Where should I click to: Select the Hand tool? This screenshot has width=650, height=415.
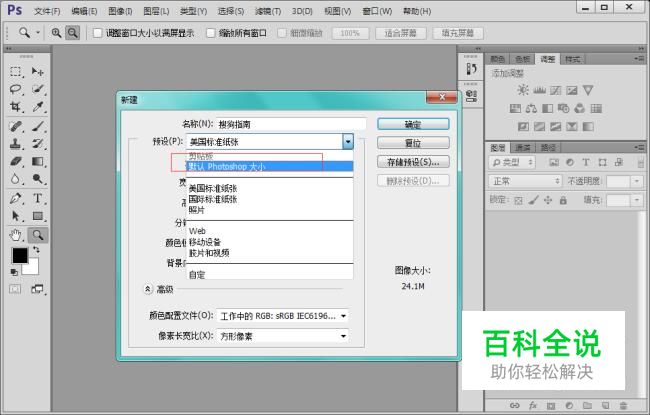(15, 235)
